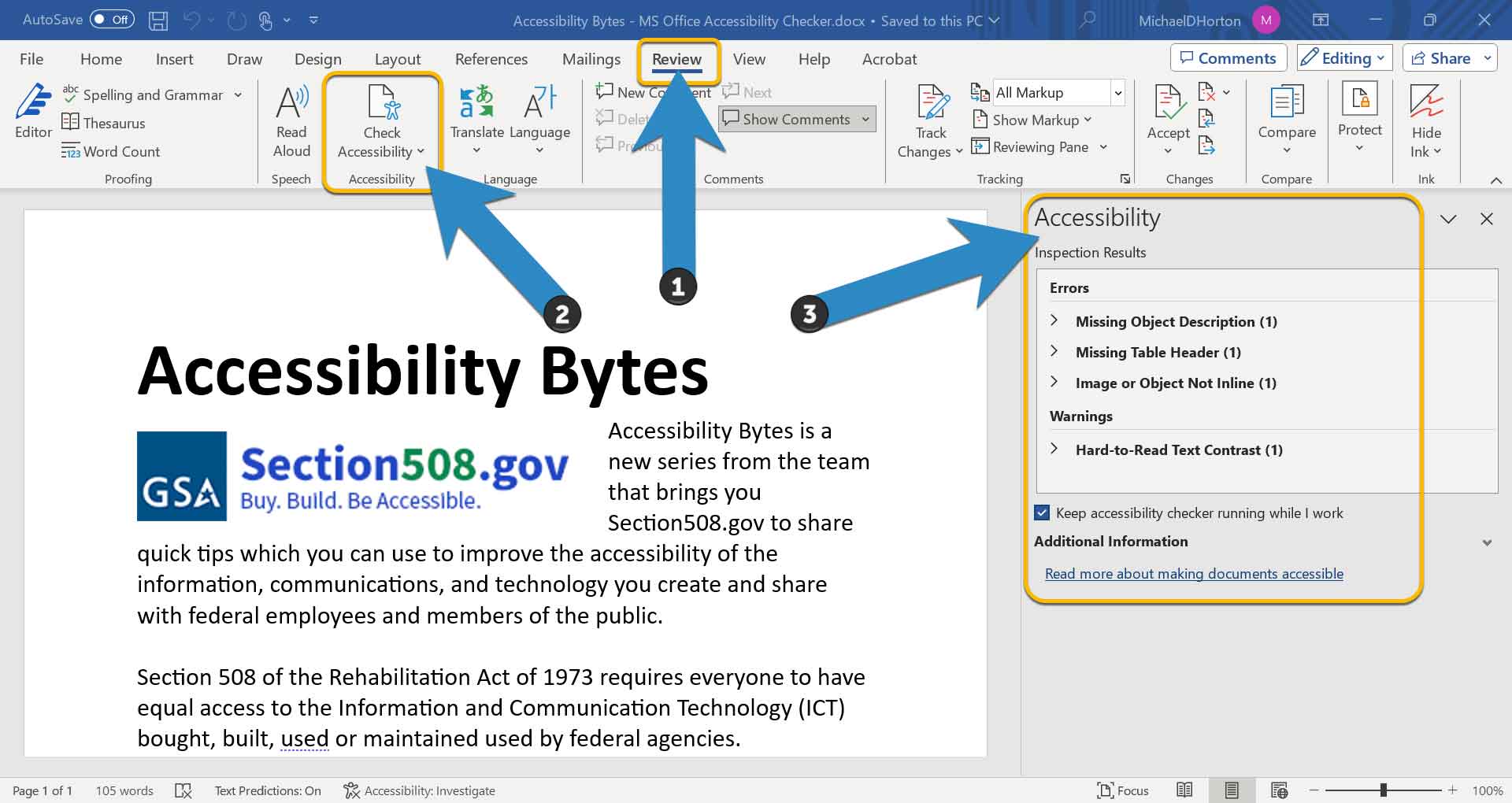Open the search magnifier in title bar
Image resolution: width=1512 pixels, height=803 pixels.
pos(1088,20)
